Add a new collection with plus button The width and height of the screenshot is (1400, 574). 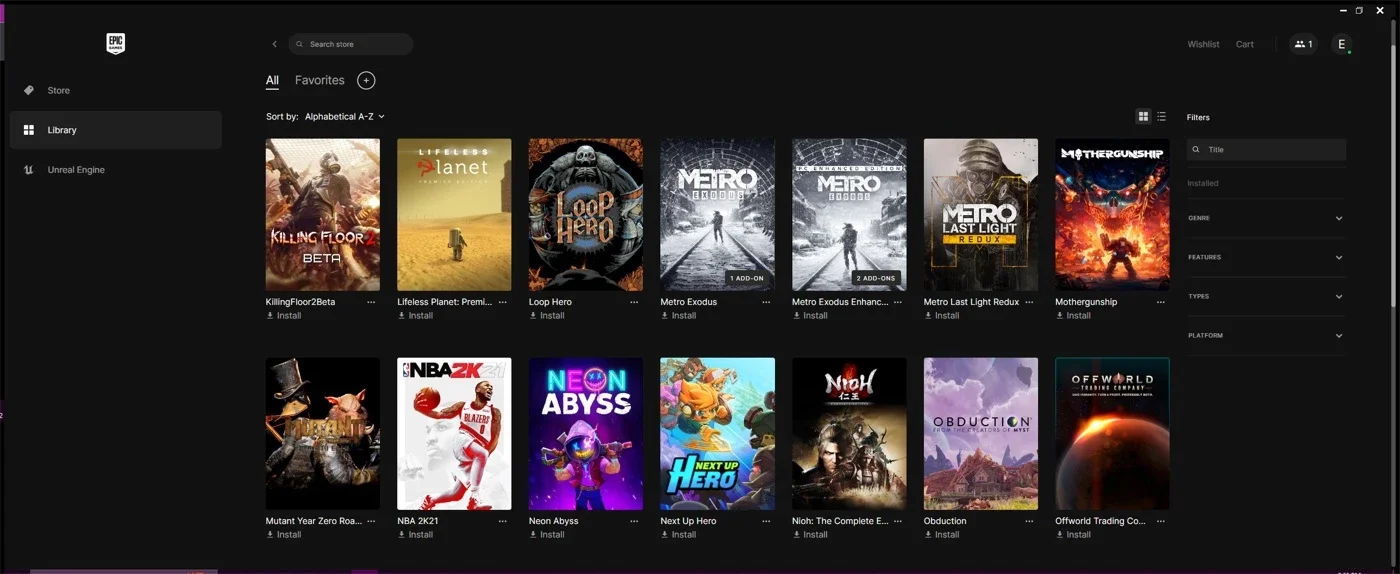[366, 80]
